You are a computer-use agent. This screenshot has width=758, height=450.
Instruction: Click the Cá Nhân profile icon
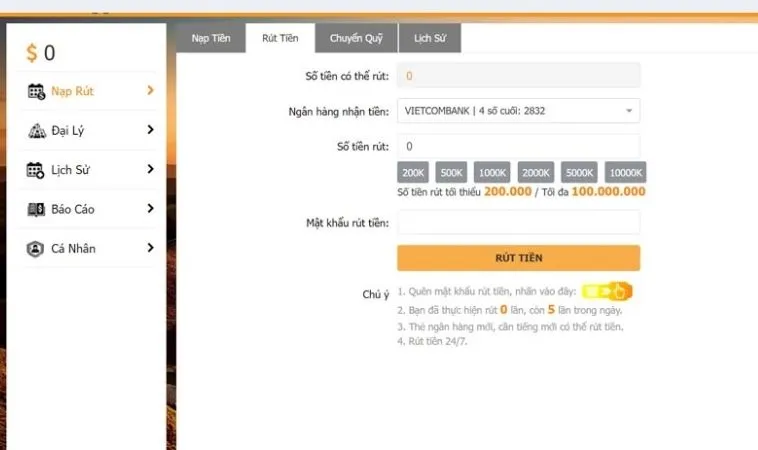(x=35, y=249)
